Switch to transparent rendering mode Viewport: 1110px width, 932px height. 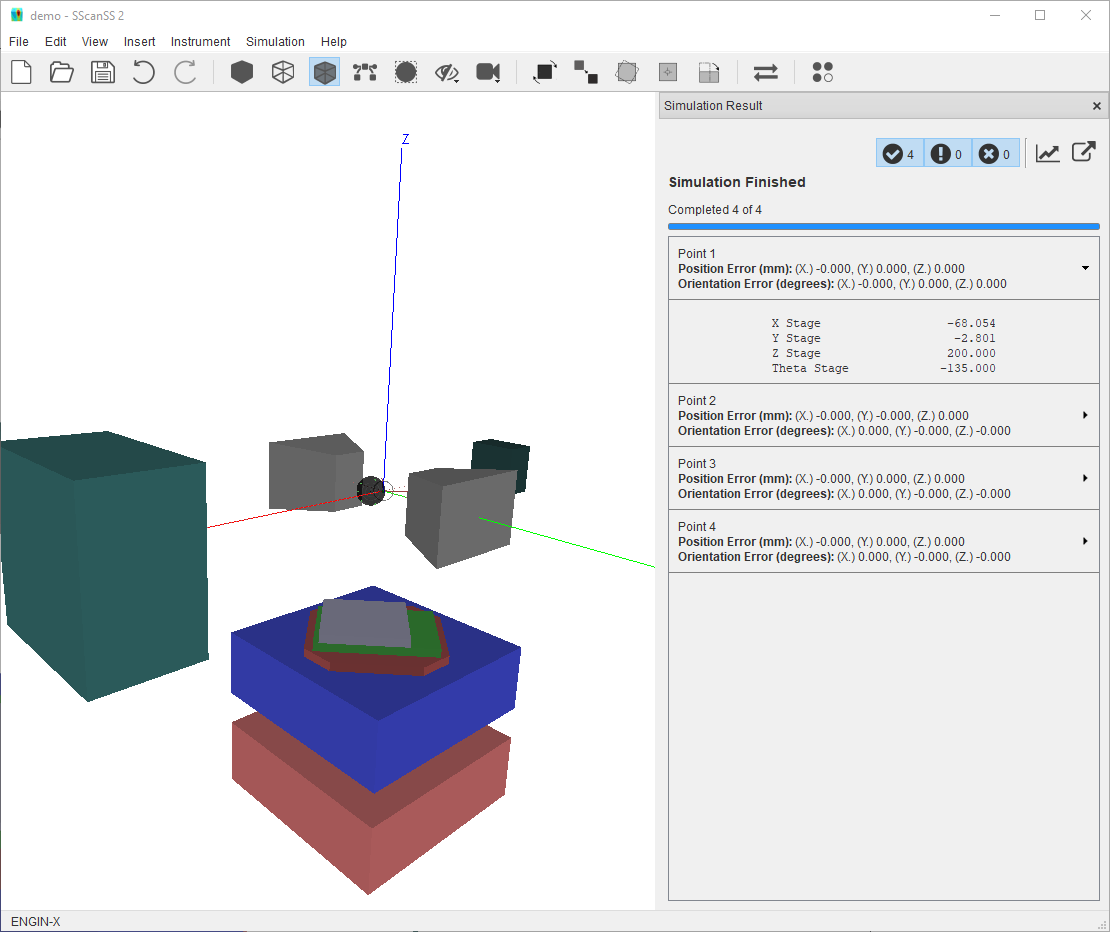pos(324,72)
